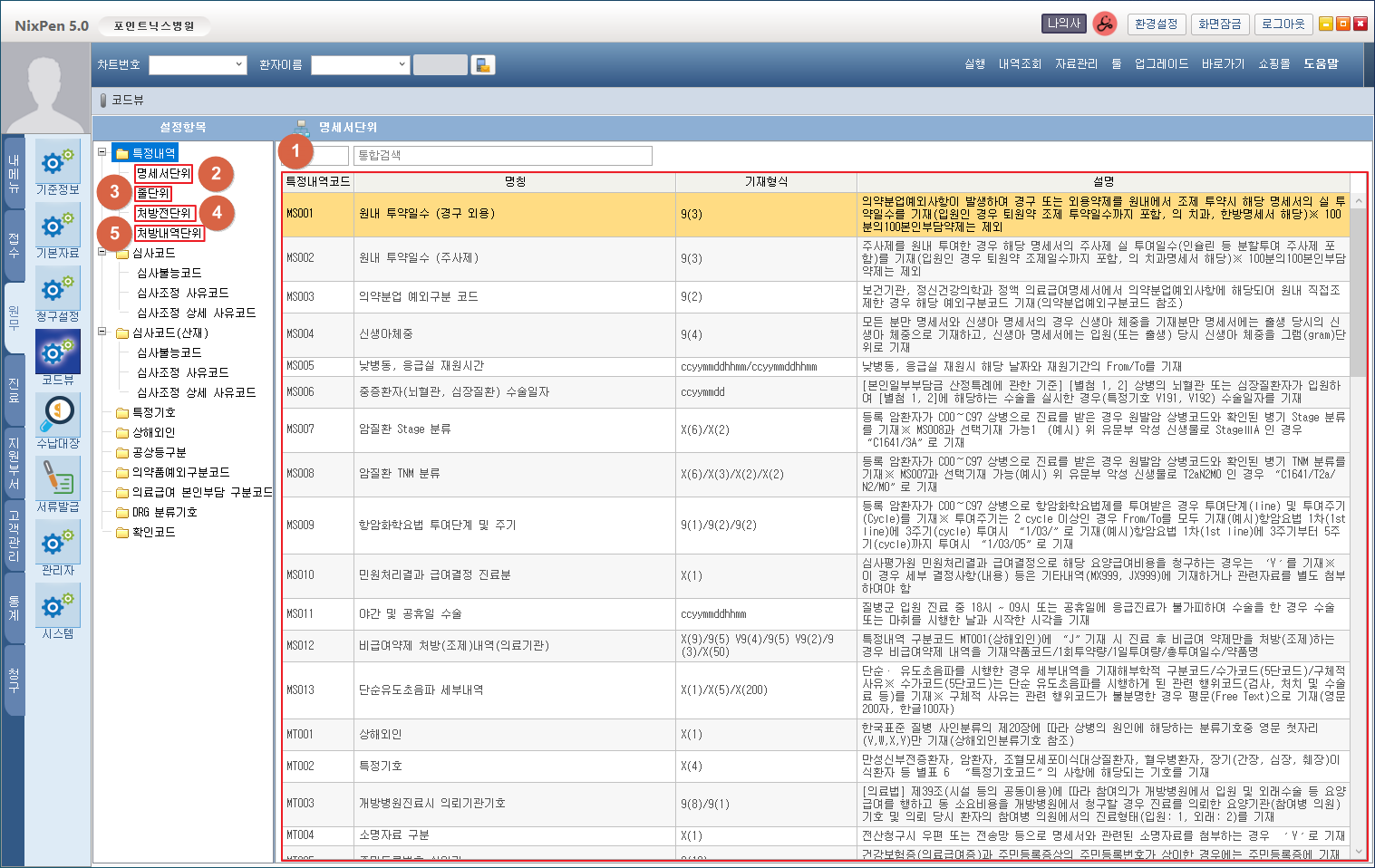Click the red stethoscope icon beside 나의사
The height and width of the screenshot is (868, 1375).
[1104, 24]
